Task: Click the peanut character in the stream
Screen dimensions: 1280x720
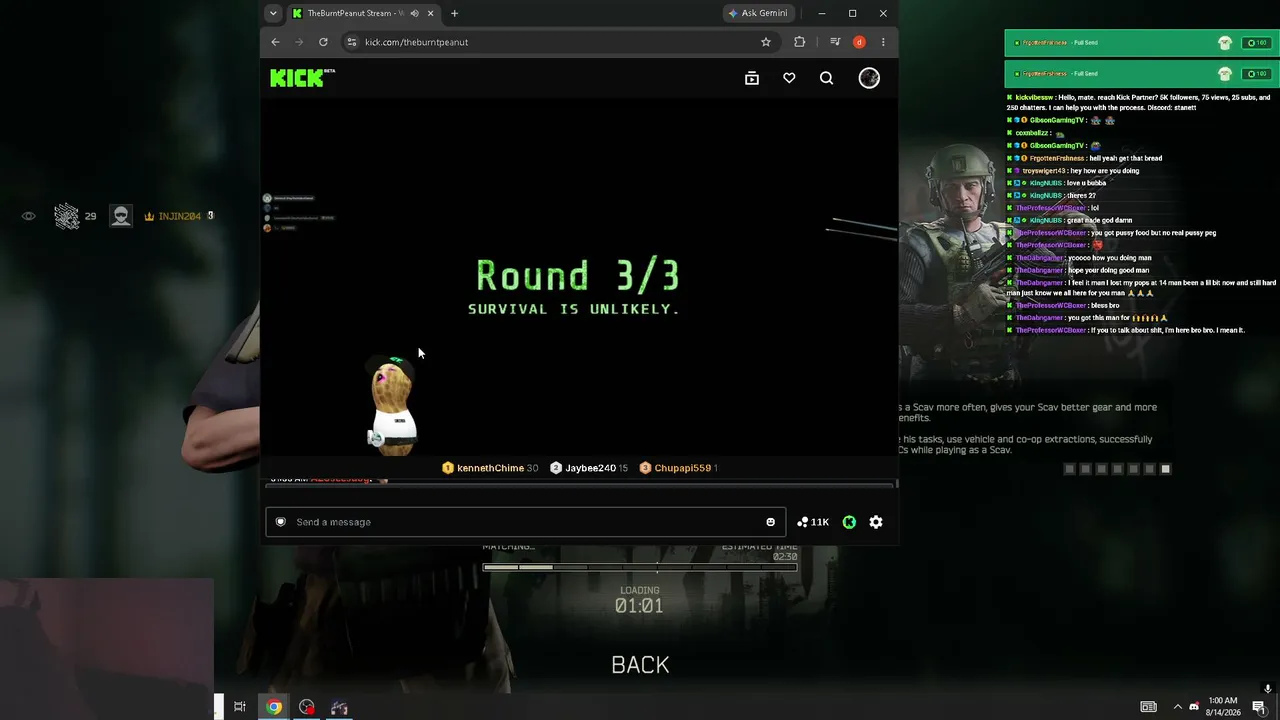Action: click(x=393, y=405)
